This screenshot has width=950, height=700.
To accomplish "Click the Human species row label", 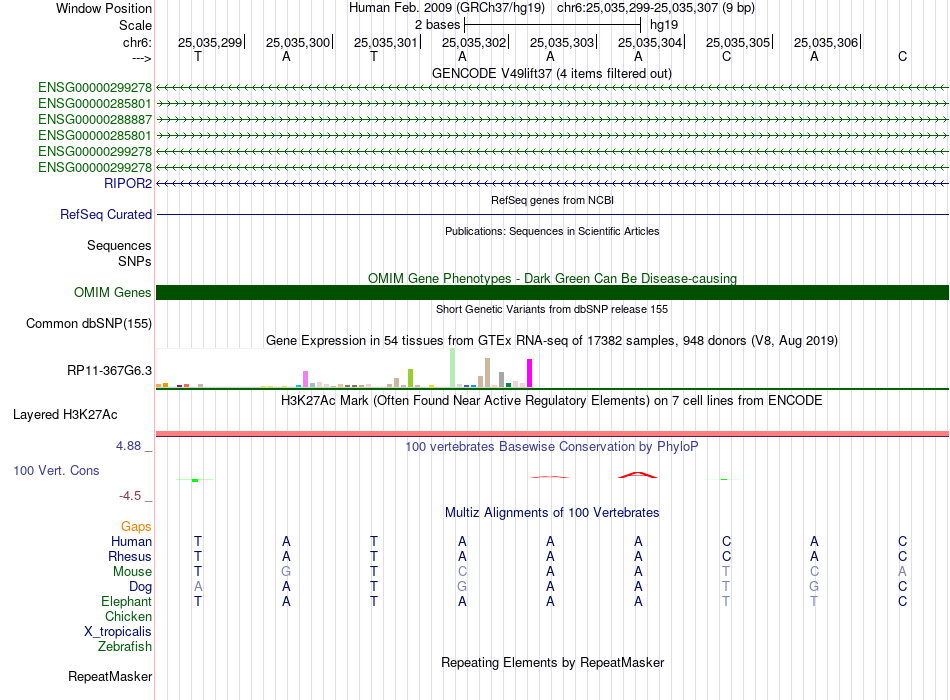I will tap(131, 542).
